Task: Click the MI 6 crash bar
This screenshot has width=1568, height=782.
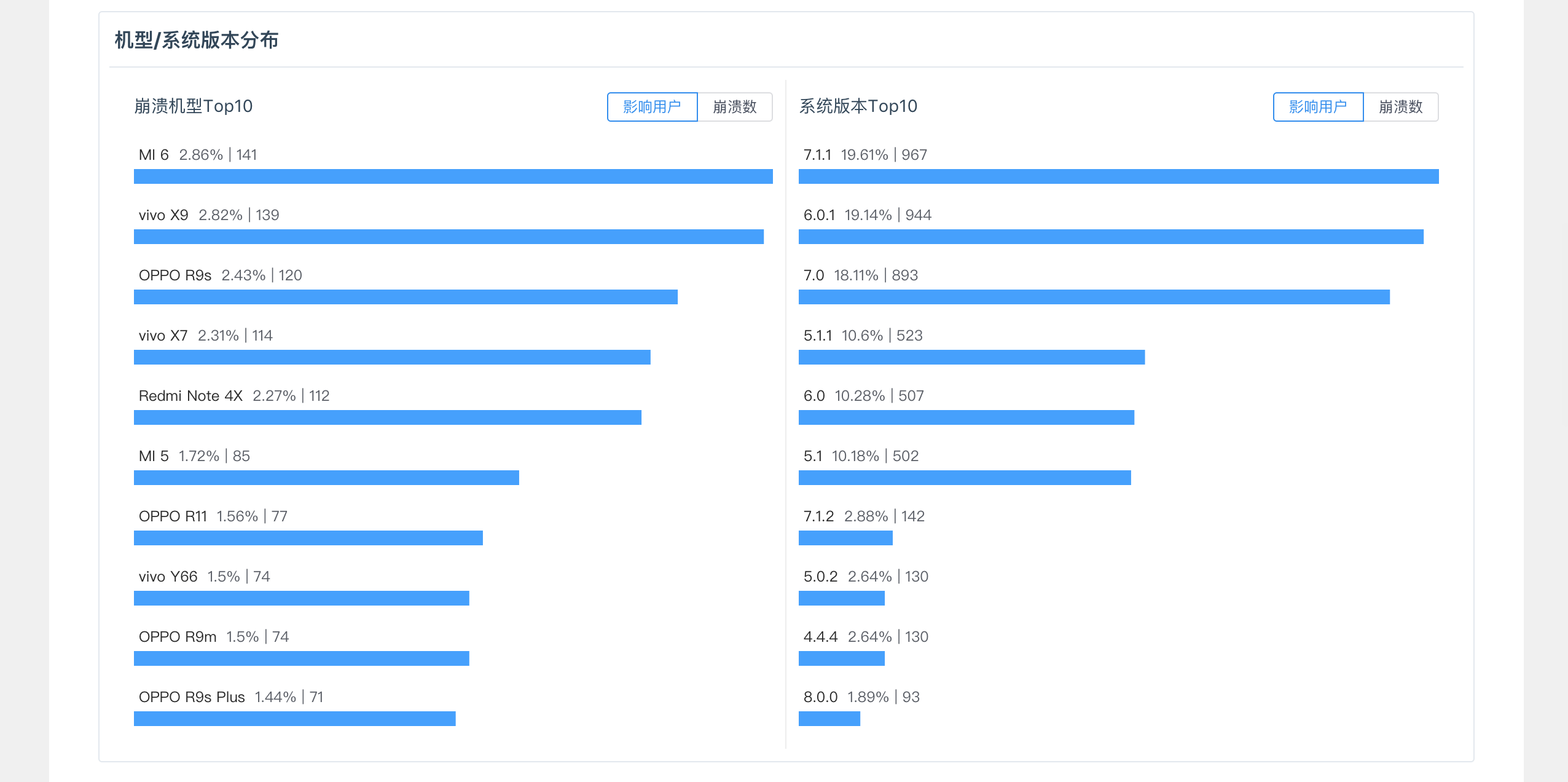Action: [x=453, y=176]
